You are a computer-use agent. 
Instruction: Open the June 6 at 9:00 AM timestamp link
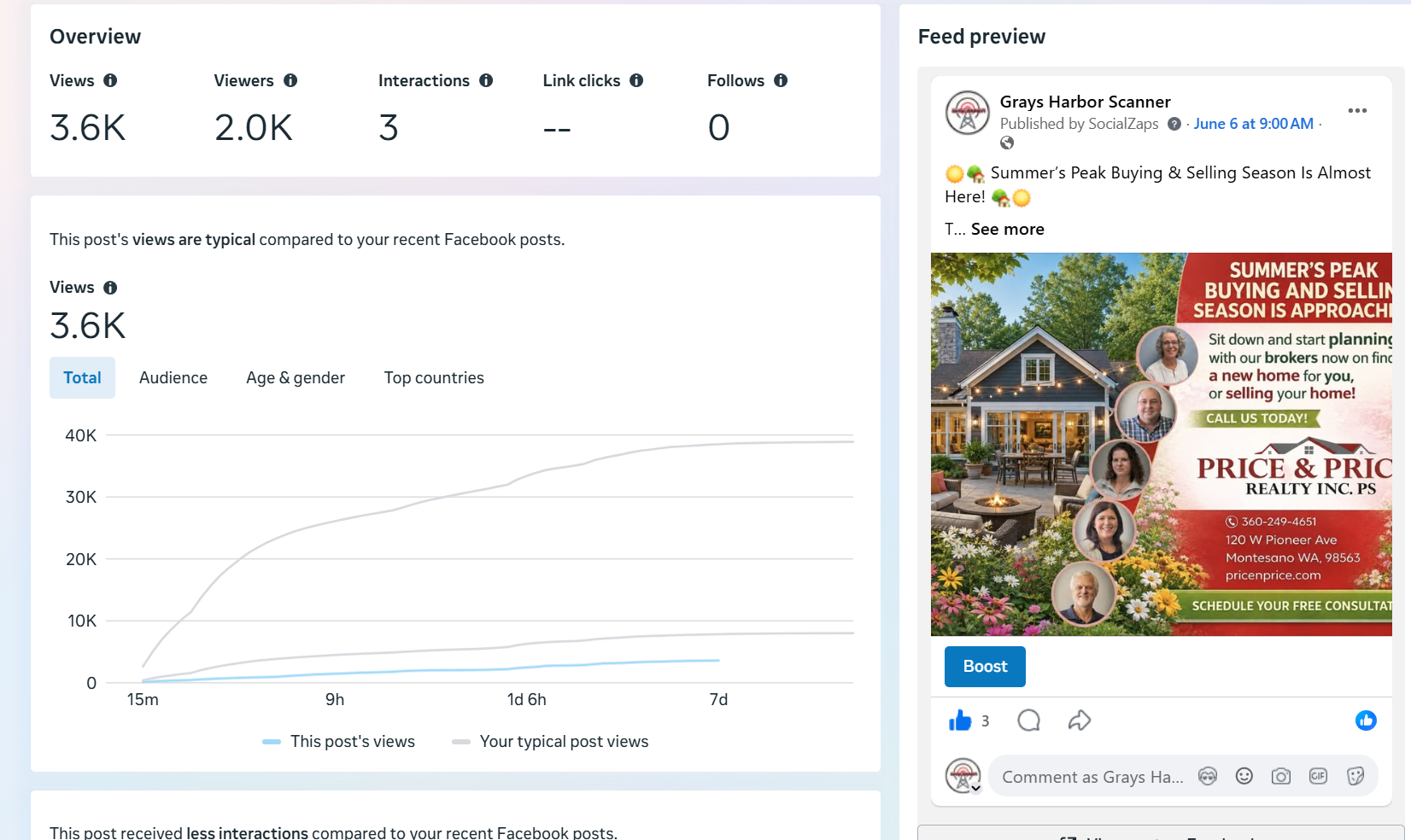pyautogui.click(x=1253, y=124)
